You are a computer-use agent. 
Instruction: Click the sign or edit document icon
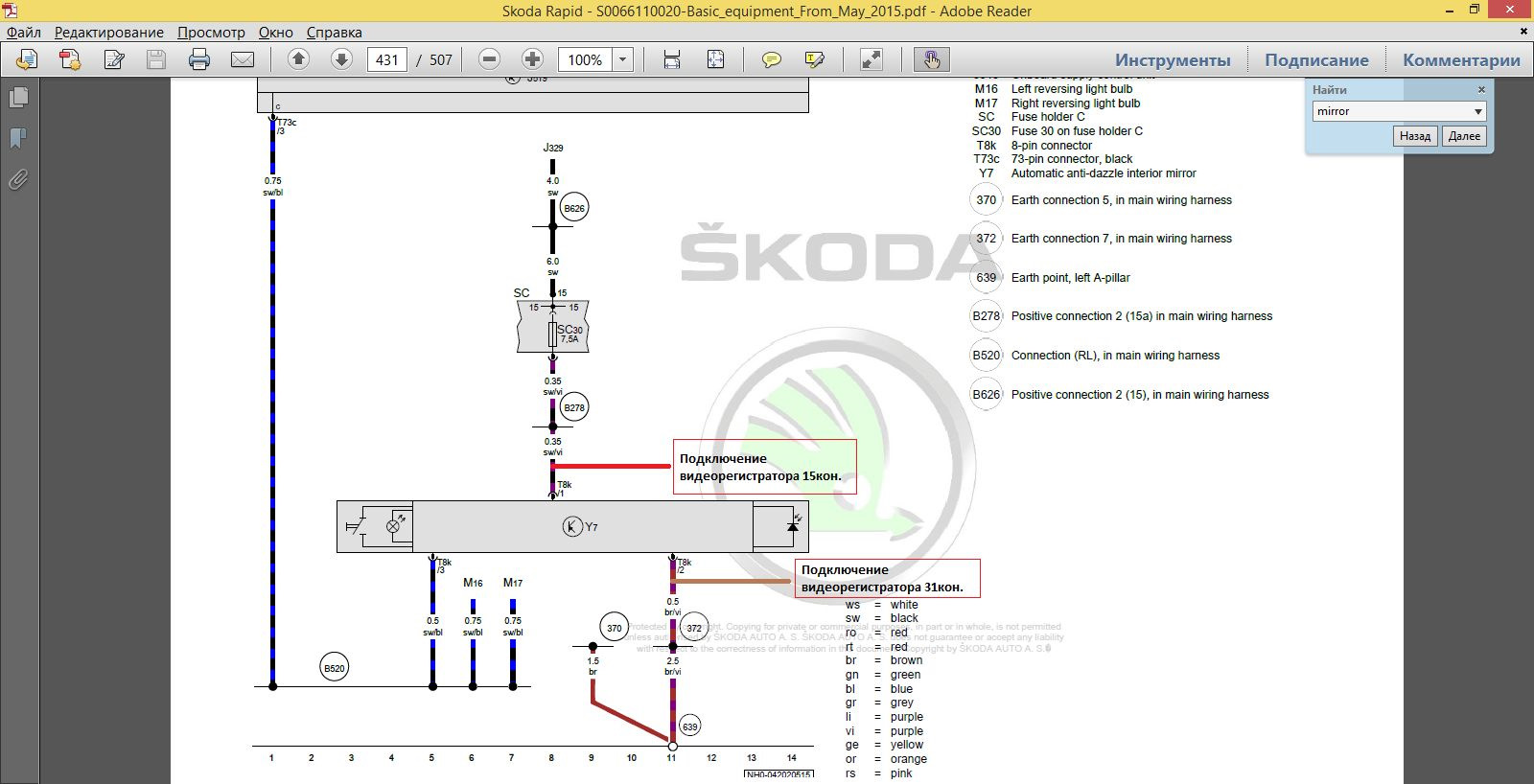[114, 59]
